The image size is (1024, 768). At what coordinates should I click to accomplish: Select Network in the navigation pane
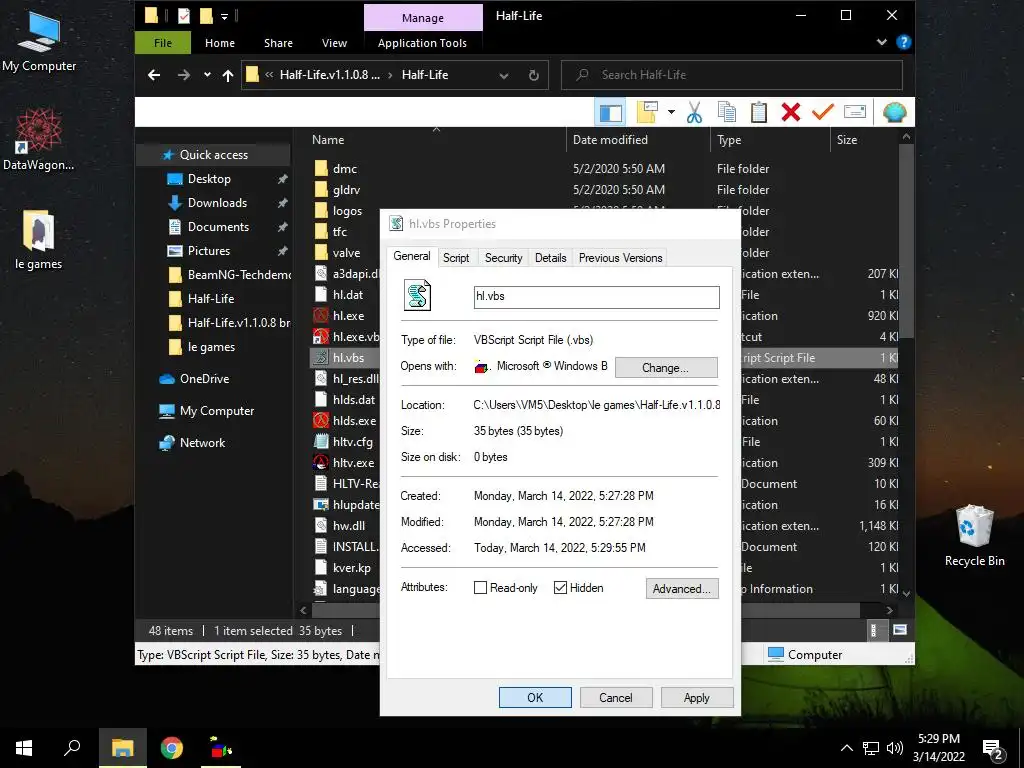(202, 443)
